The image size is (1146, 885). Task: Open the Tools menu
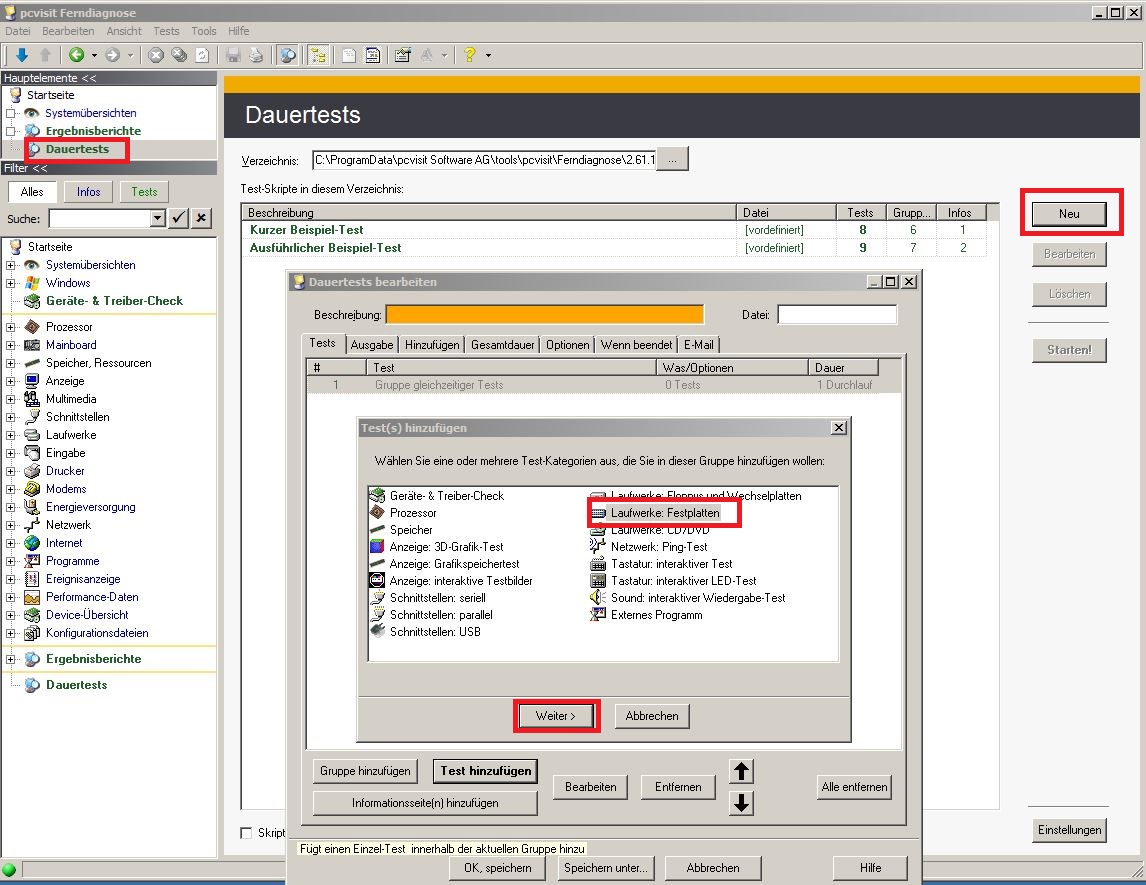click(203, 31)
